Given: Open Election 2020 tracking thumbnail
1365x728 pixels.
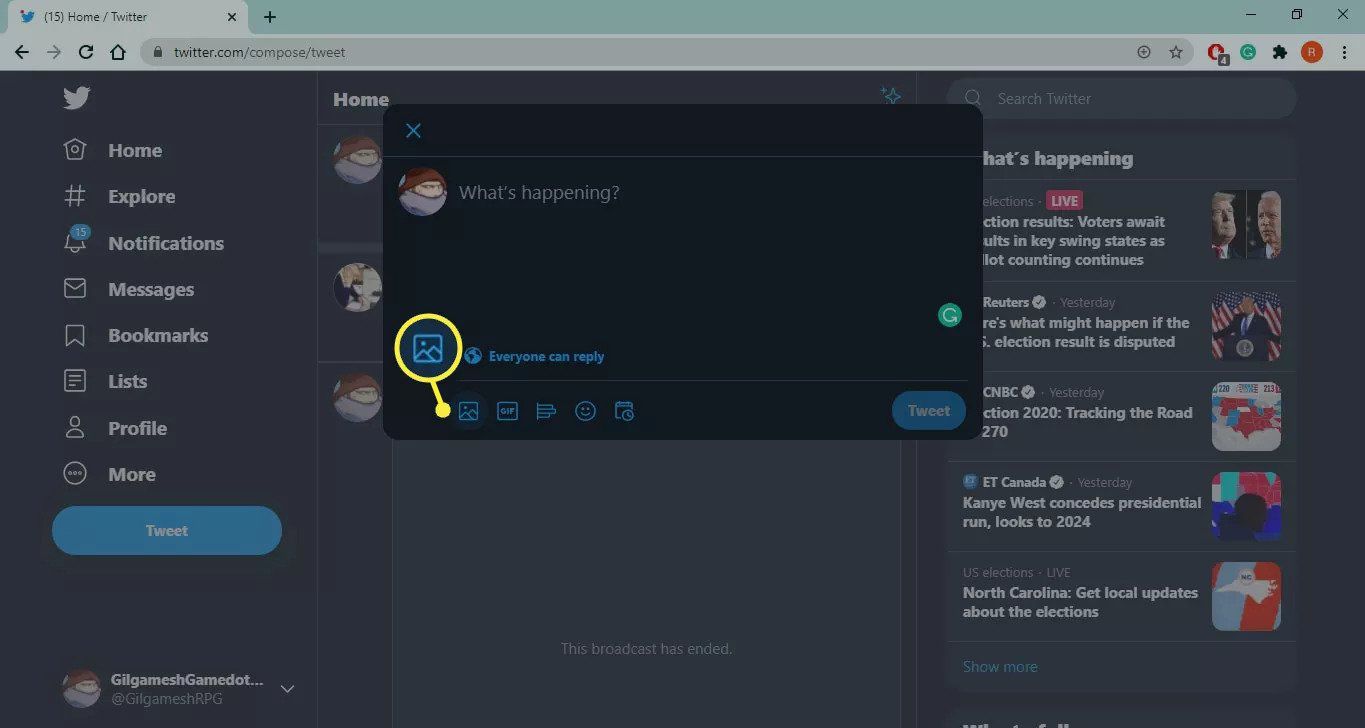Looking at the screenshot, I should pos(1246,416).
